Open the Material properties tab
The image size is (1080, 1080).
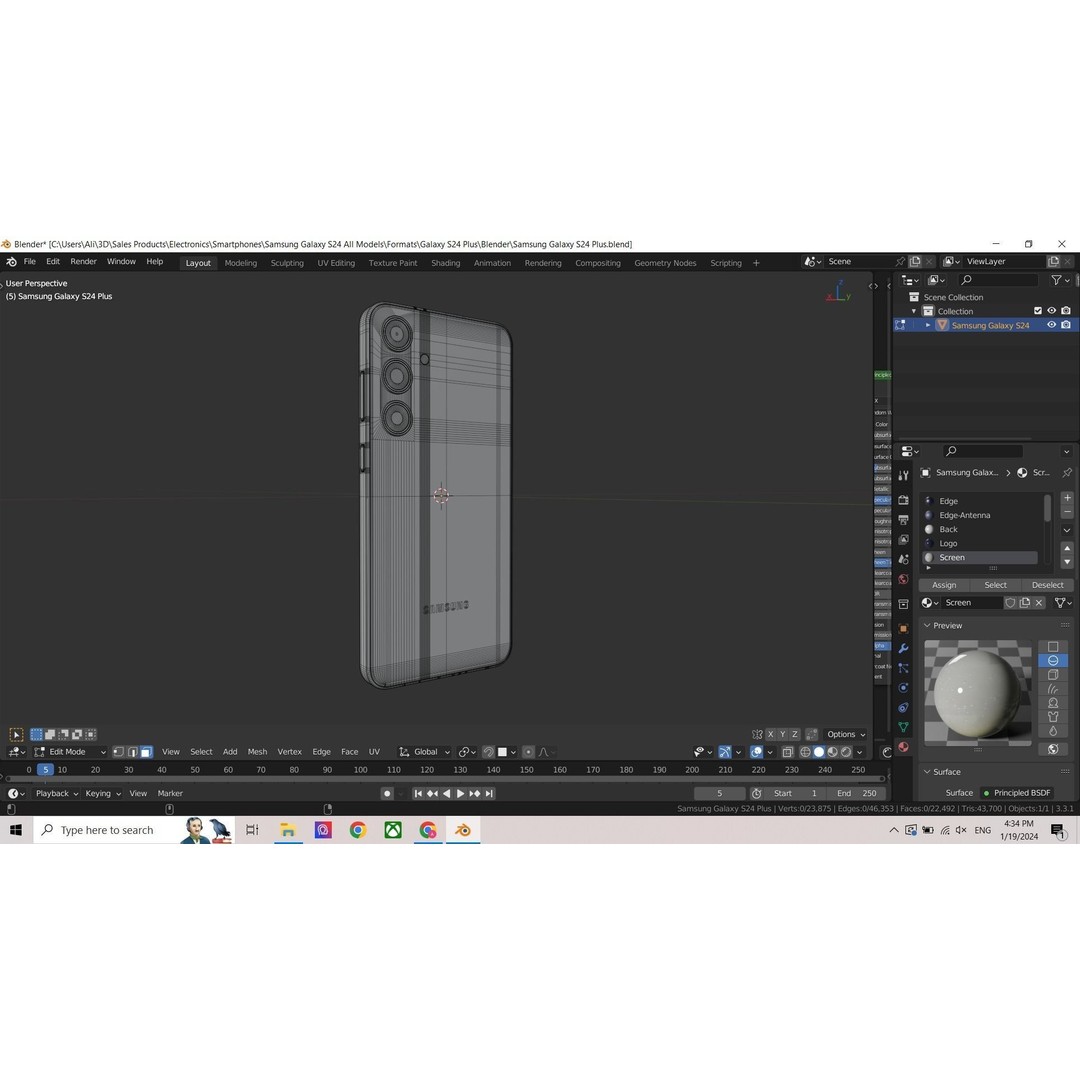[x=904, y=747]
